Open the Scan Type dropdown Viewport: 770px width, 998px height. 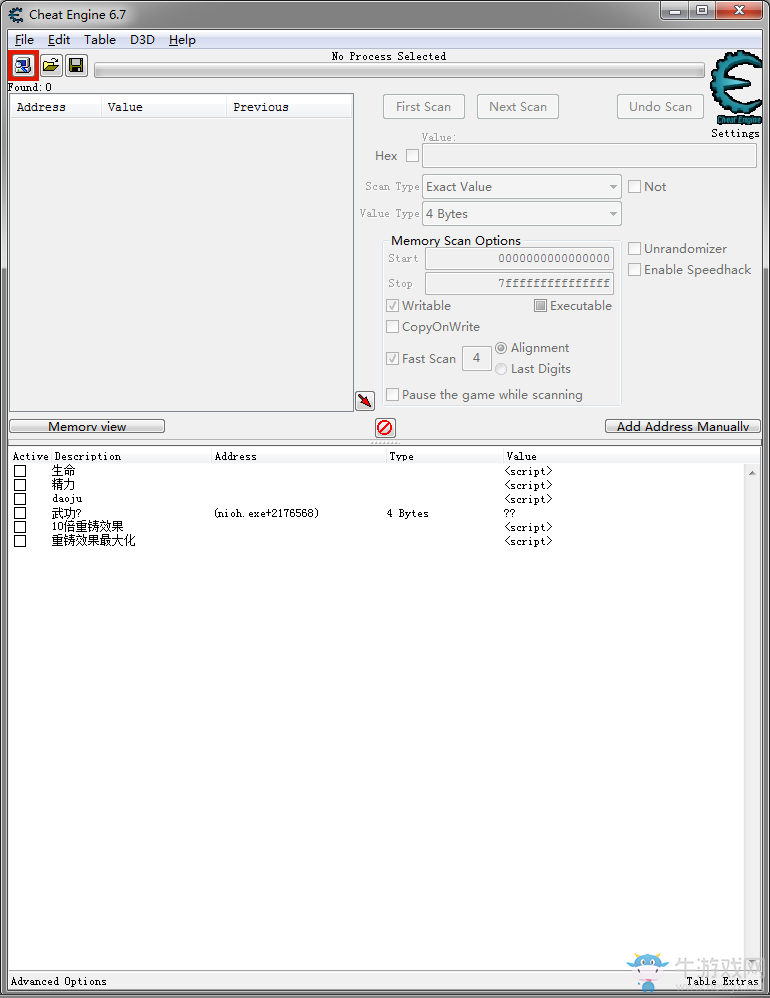pyautogui.click(x=522, y=186)
